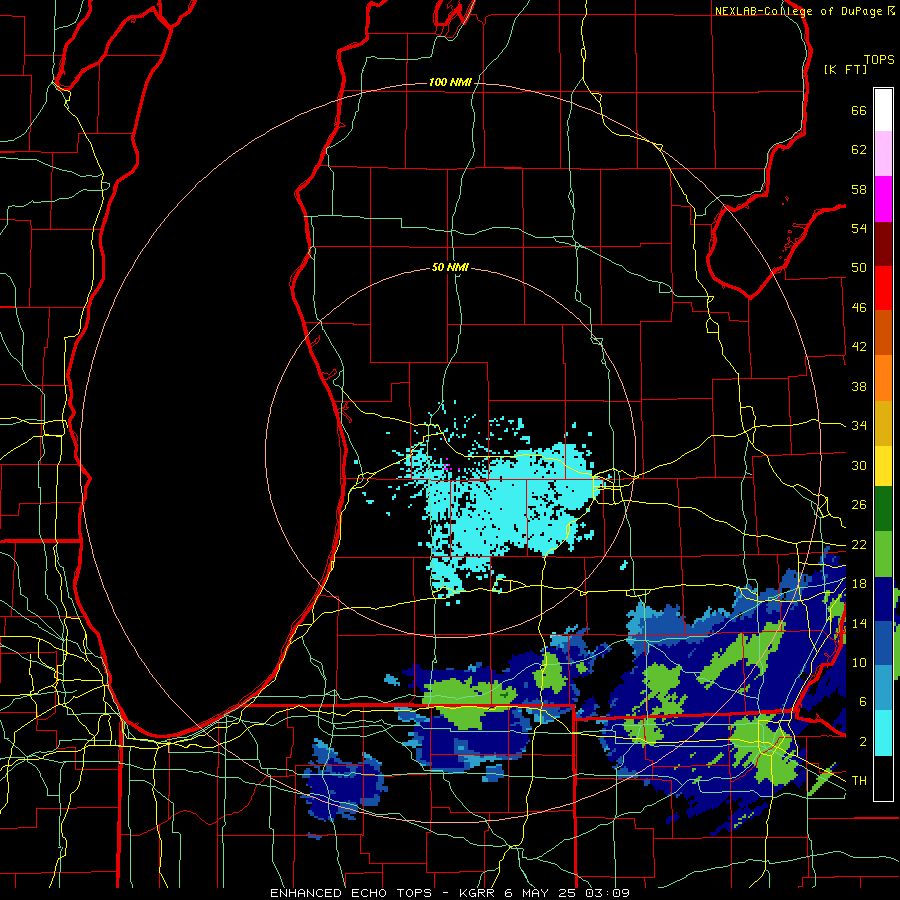Image resolution: width=900 pixels, height=900 pixels.
Task: Click the 'TH' threshold legend label
Action: pyautogui.click(x=859, y=781)
